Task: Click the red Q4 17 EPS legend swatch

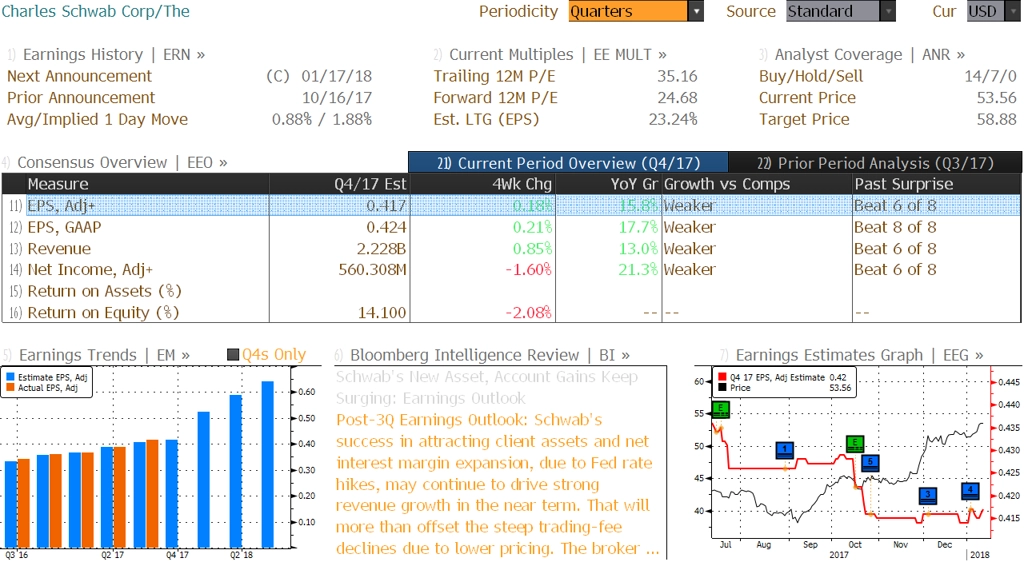Action: (x=722, y=377)
